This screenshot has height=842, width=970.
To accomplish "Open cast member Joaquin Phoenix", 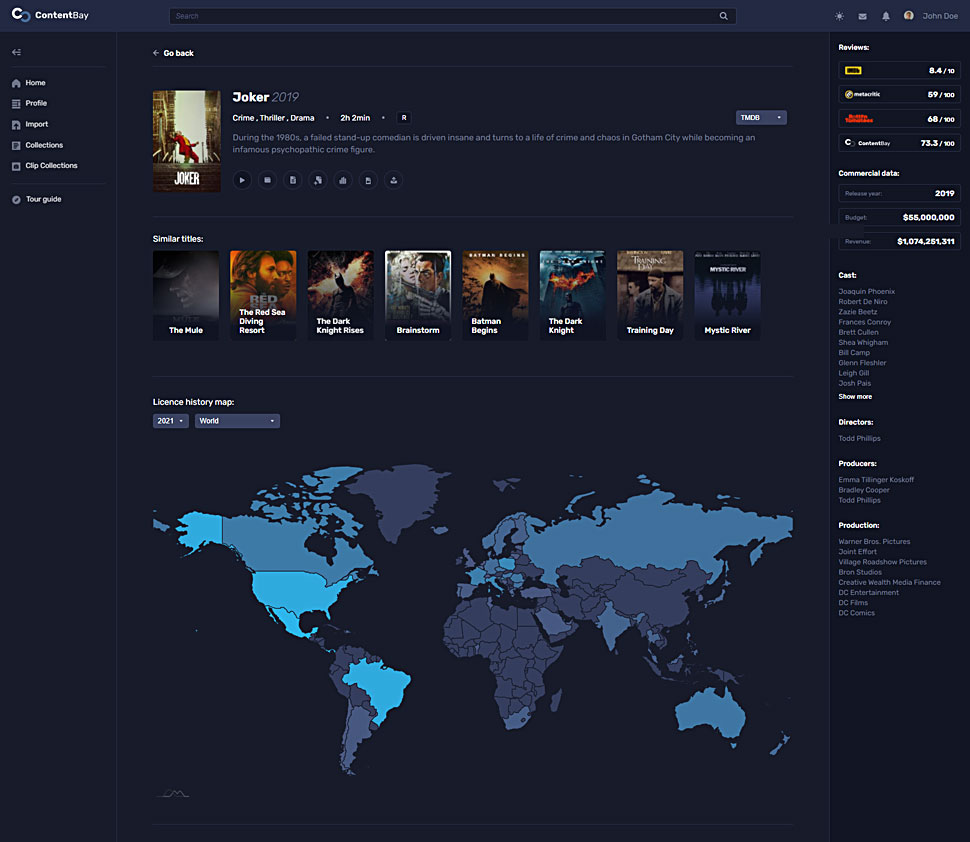I will pos(866,291).
